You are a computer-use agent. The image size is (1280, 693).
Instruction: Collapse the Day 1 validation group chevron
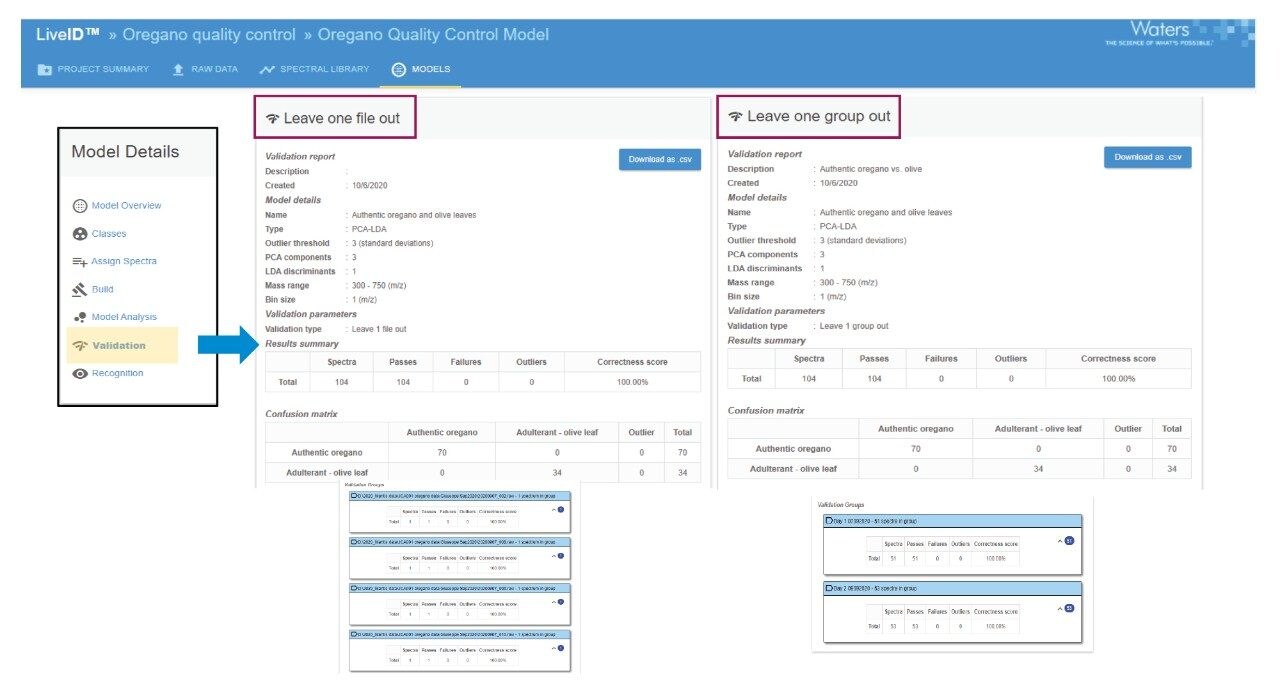pyautogui.click(x=1060, y=541)
